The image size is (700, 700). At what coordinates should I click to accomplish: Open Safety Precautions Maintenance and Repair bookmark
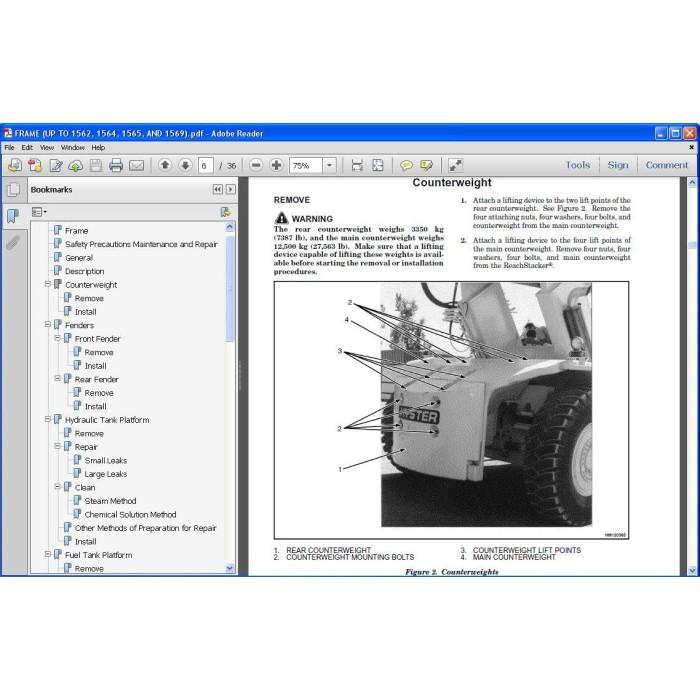pos(141,244)
